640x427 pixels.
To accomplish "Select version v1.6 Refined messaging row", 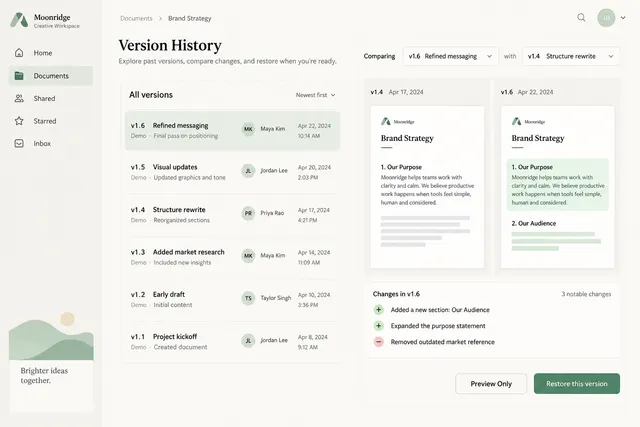I will pyautogui.click(x=232, y=131).
